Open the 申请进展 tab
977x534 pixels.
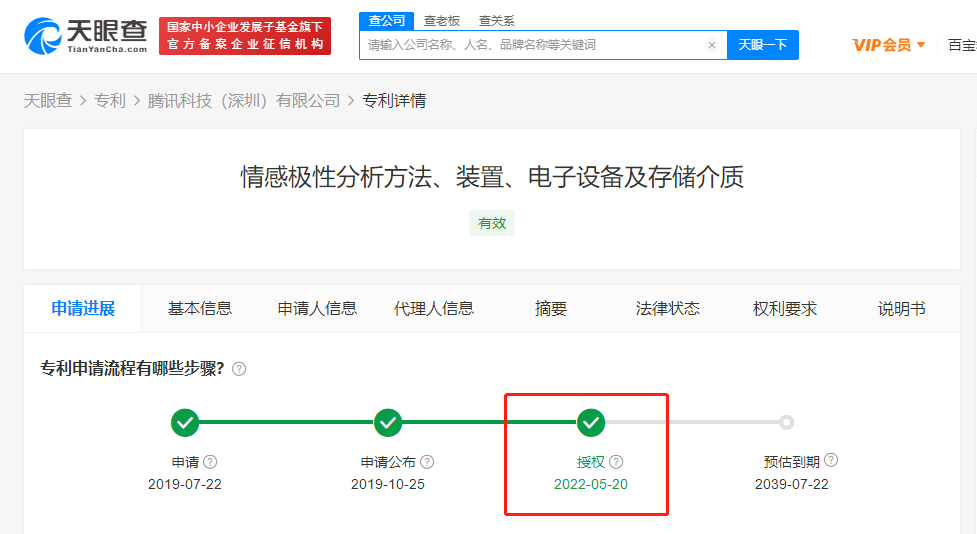pyautogui.click(x=83, y=308)
